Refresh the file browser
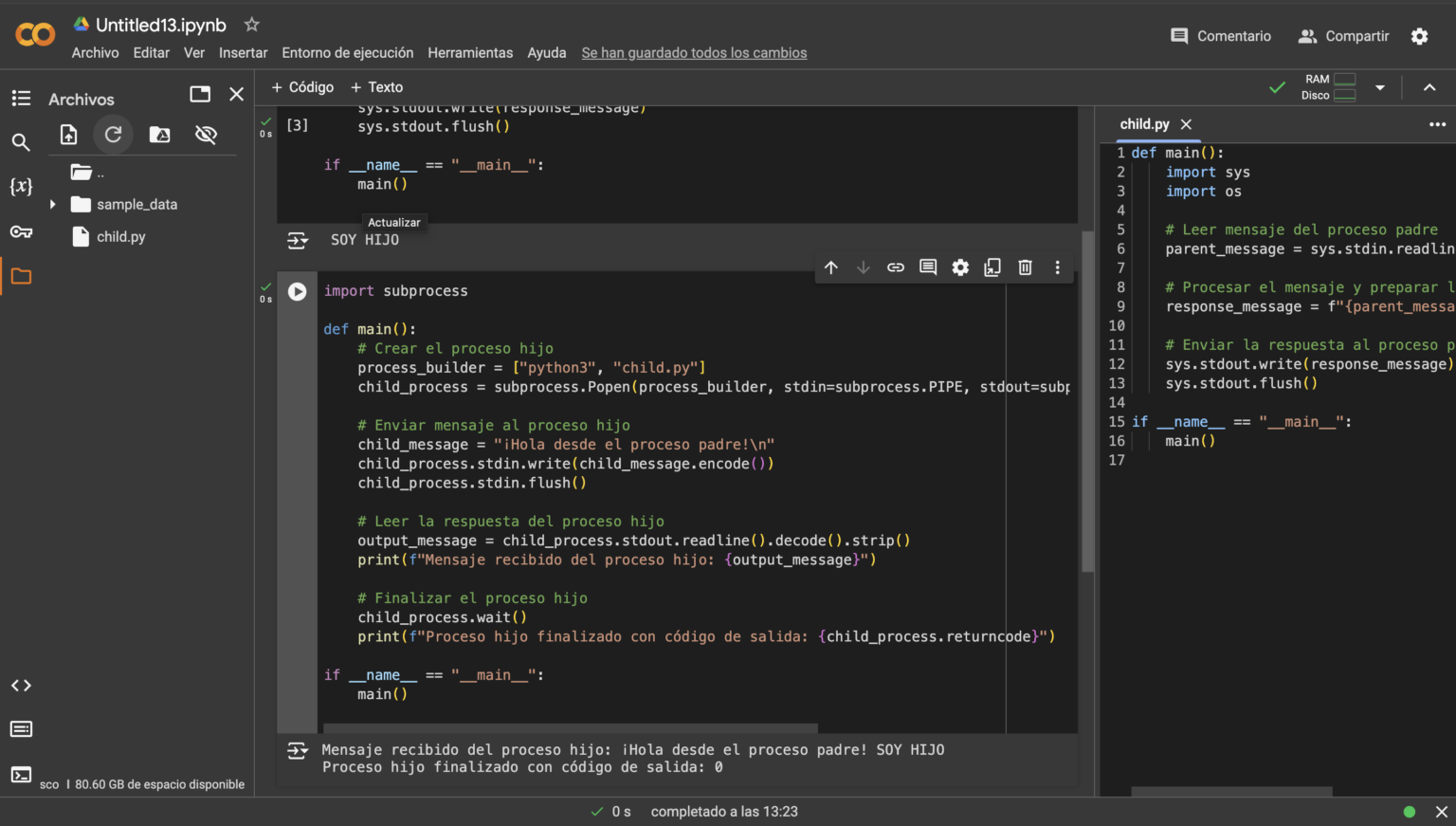 tap(114, 134)
